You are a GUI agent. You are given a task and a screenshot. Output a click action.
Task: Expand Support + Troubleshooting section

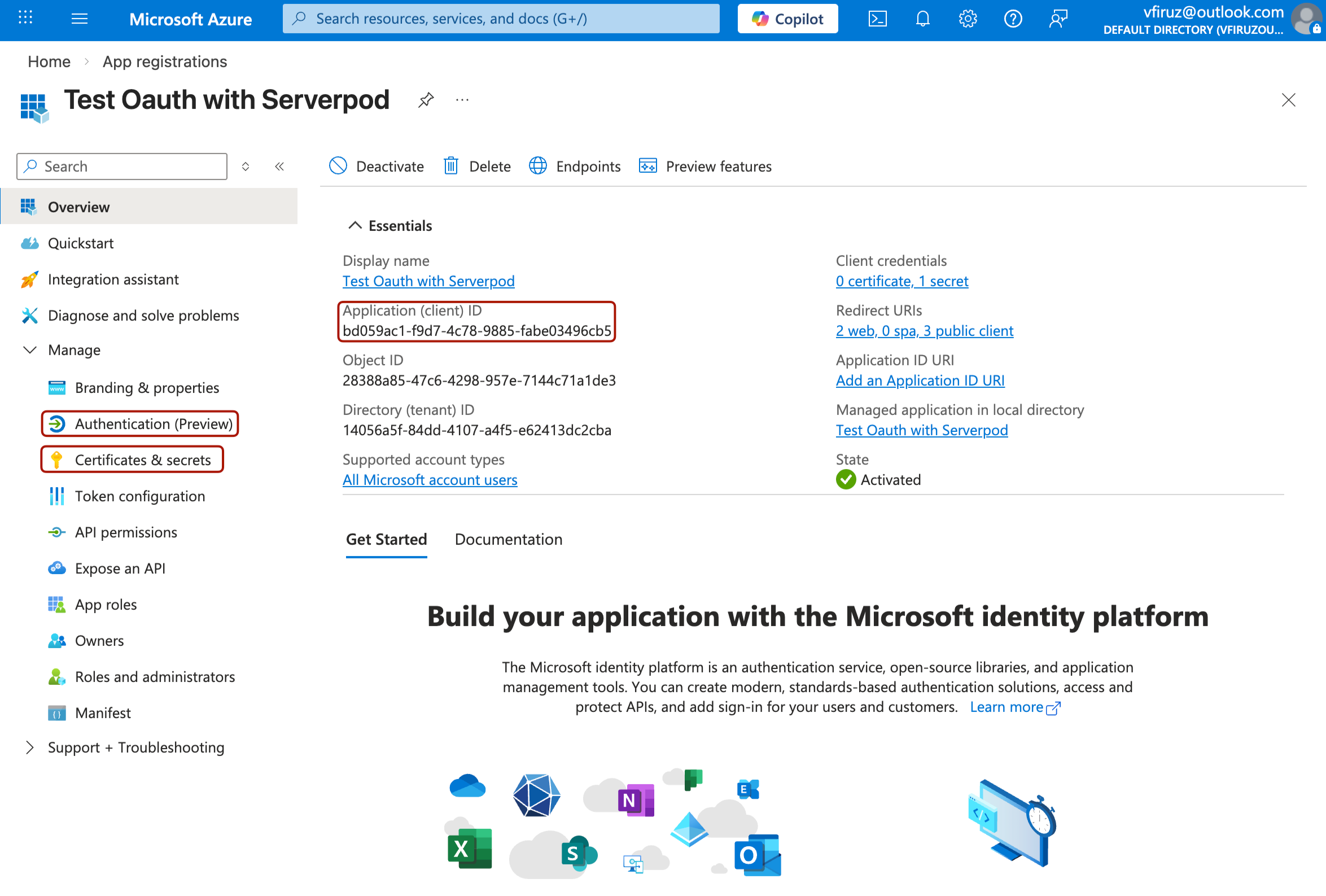pyautogui.click(x=30, y=748)
